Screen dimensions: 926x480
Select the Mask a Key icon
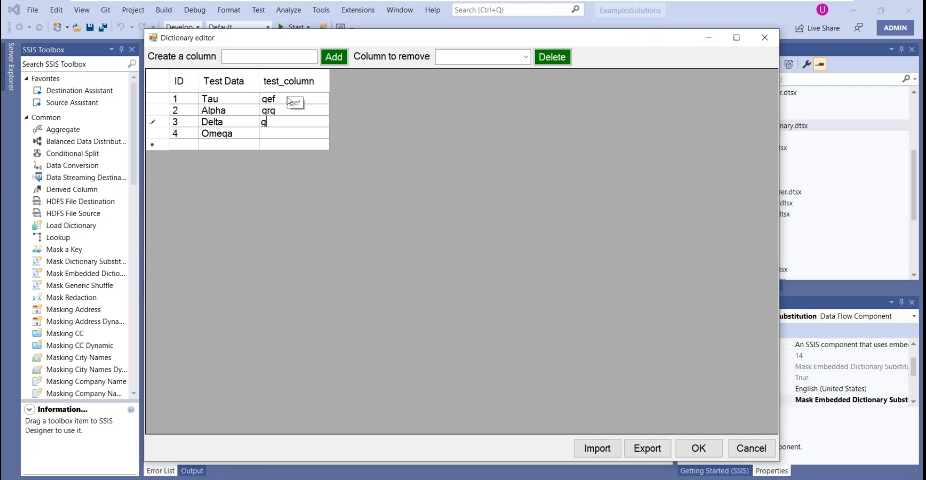37,249
